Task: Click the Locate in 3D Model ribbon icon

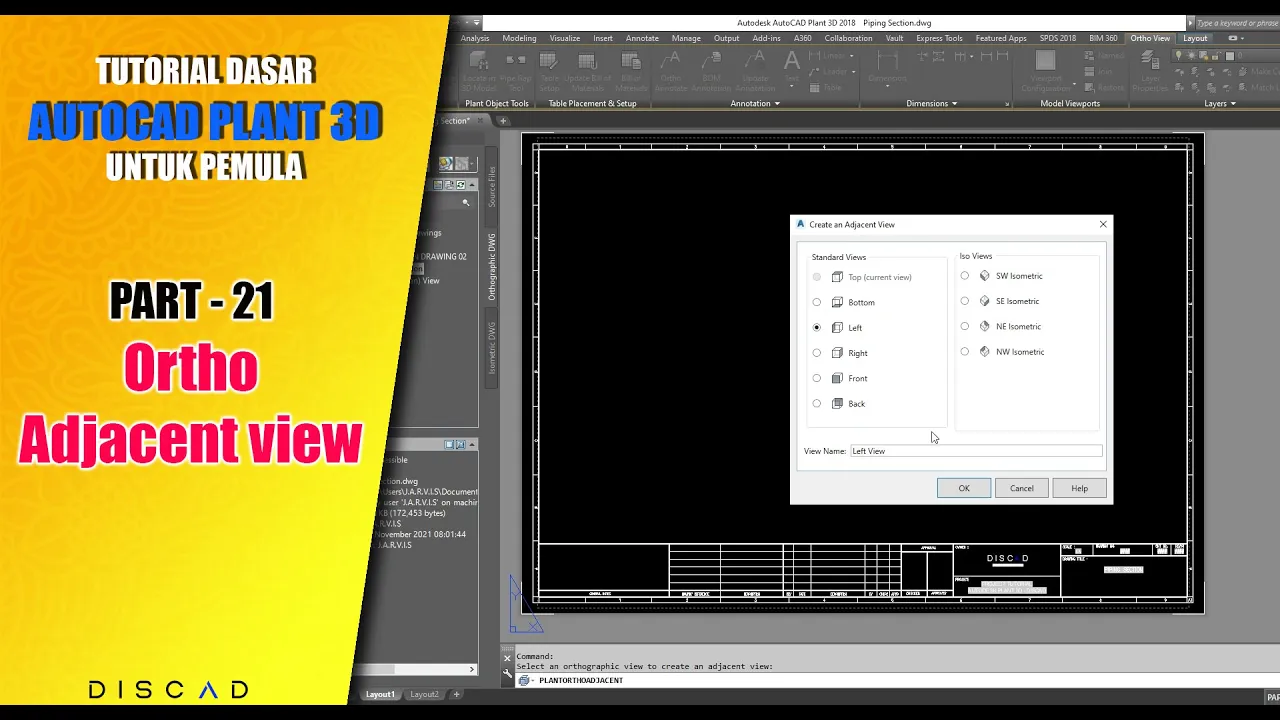Action: pyautogui.click(x=479, y=60)
